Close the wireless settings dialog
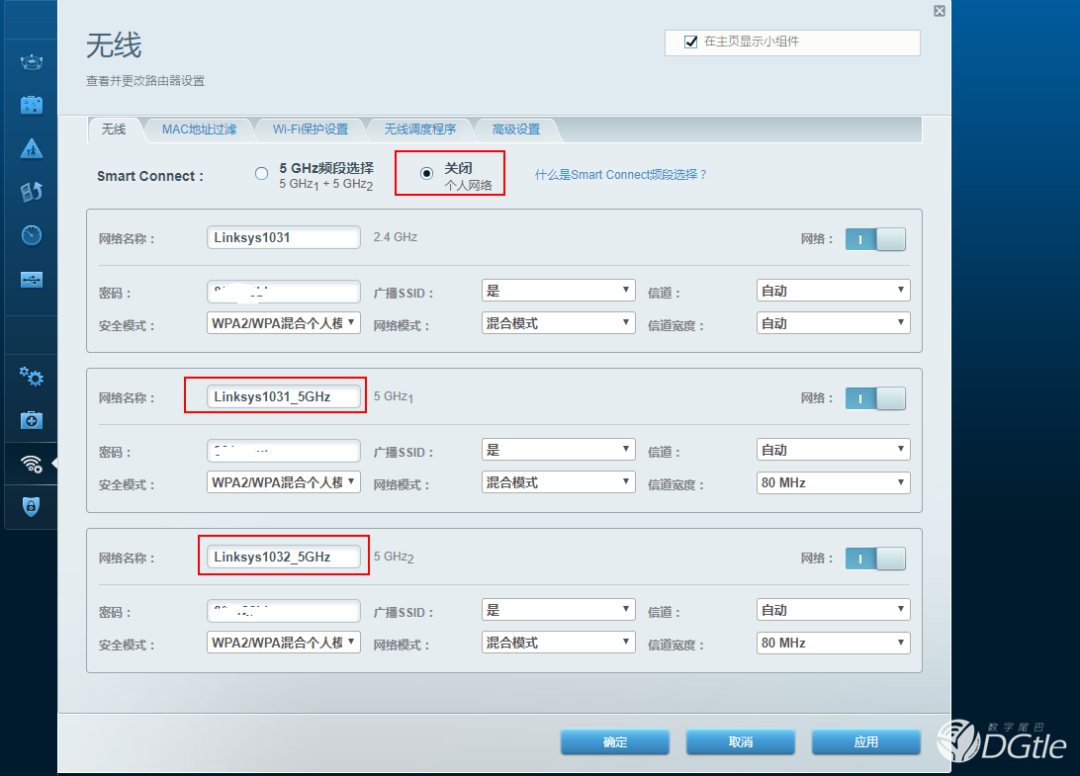 tap(939, 11)
